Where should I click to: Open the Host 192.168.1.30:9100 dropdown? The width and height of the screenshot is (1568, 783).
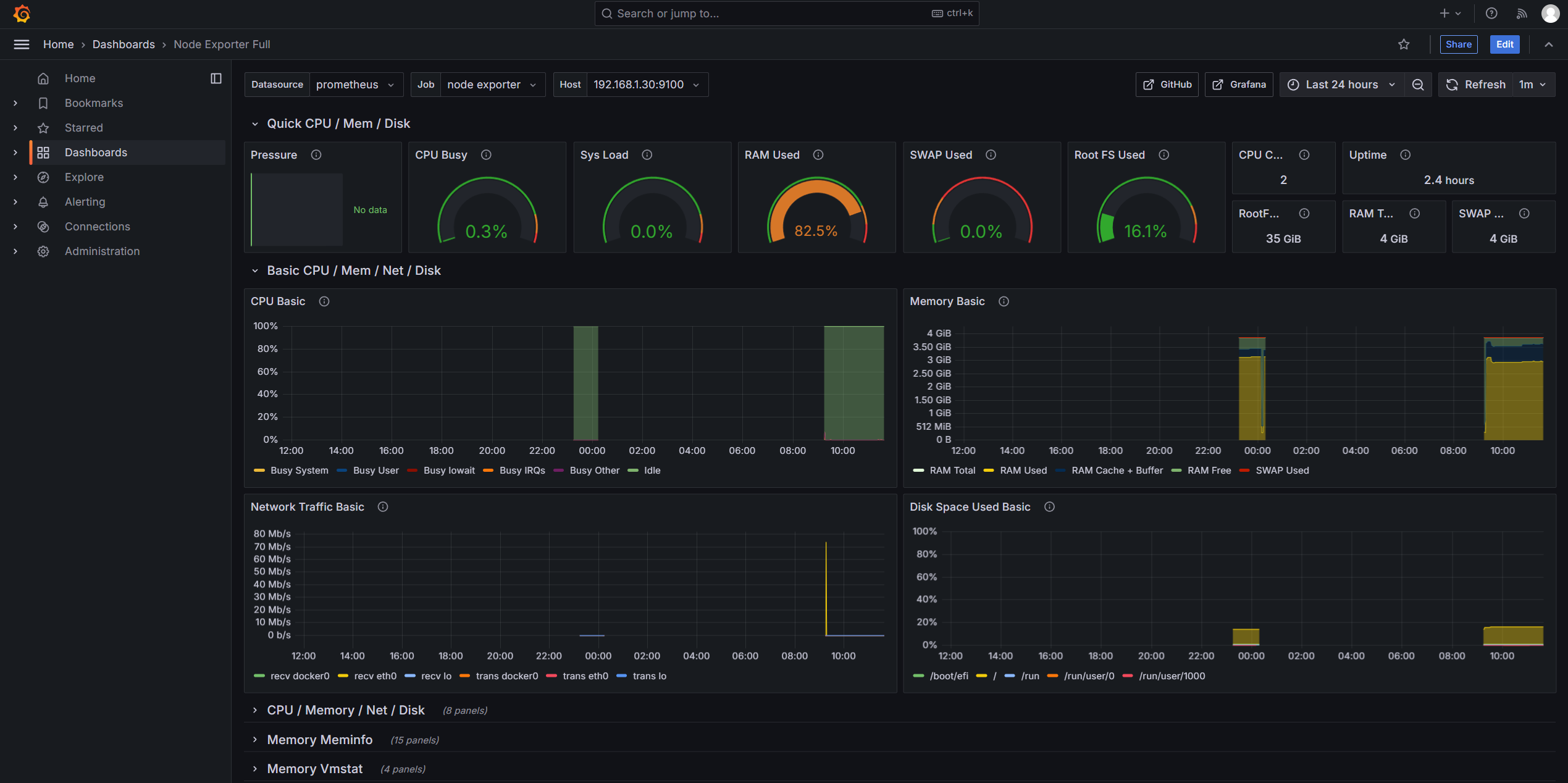click(x=647, y=85)
